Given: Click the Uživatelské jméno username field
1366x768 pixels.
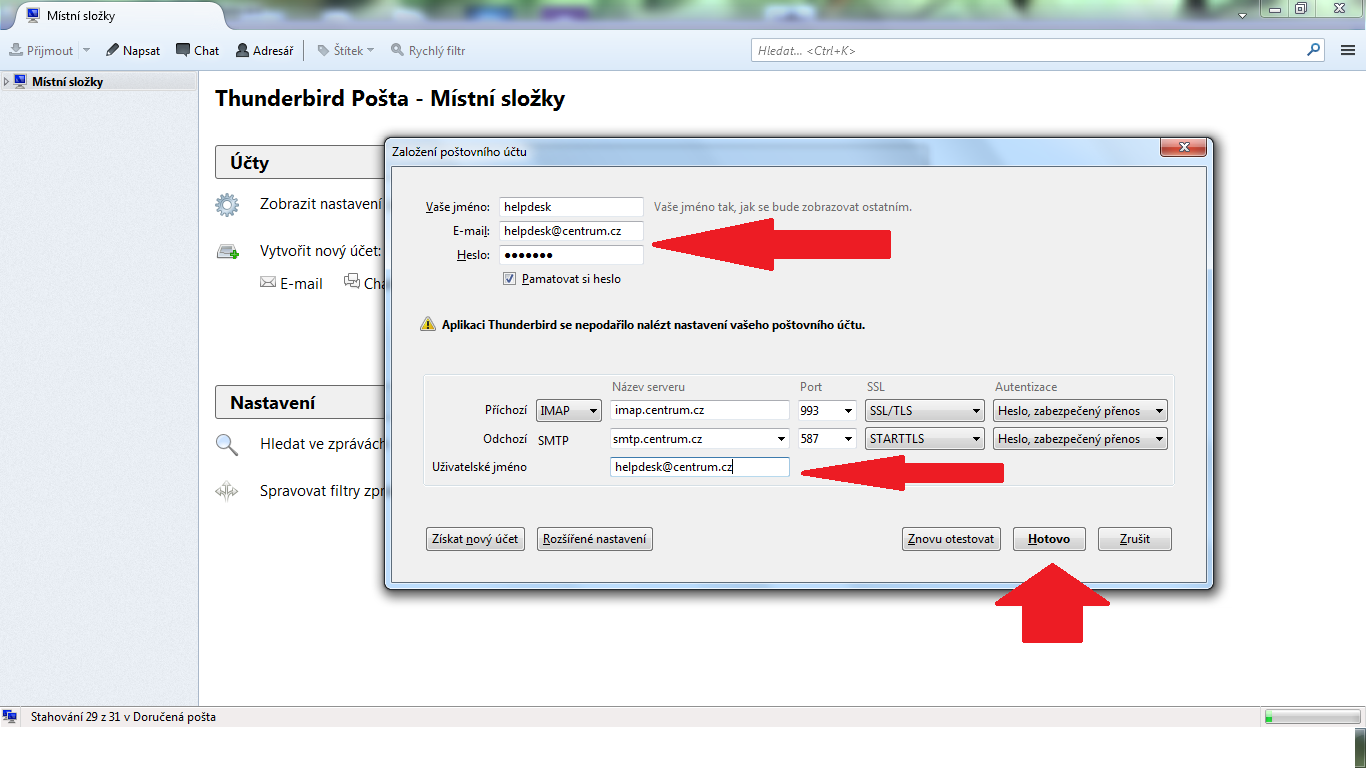Looking at the screenshot, I should [700, 467].
